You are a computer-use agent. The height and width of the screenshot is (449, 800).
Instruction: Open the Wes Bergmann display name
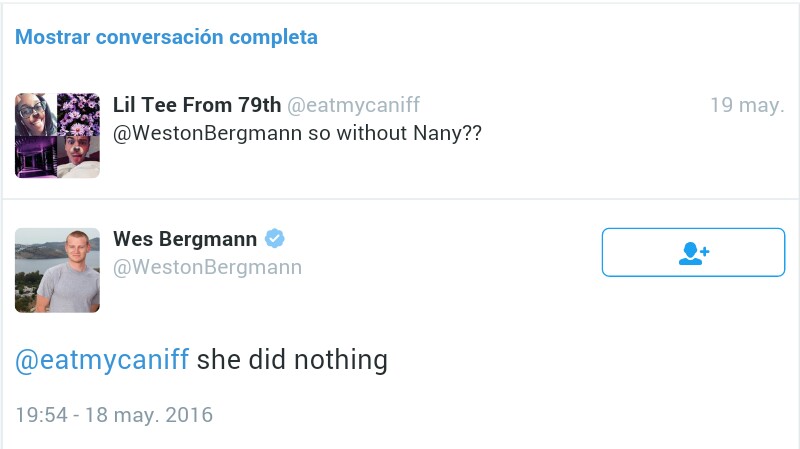pos(185,239)
